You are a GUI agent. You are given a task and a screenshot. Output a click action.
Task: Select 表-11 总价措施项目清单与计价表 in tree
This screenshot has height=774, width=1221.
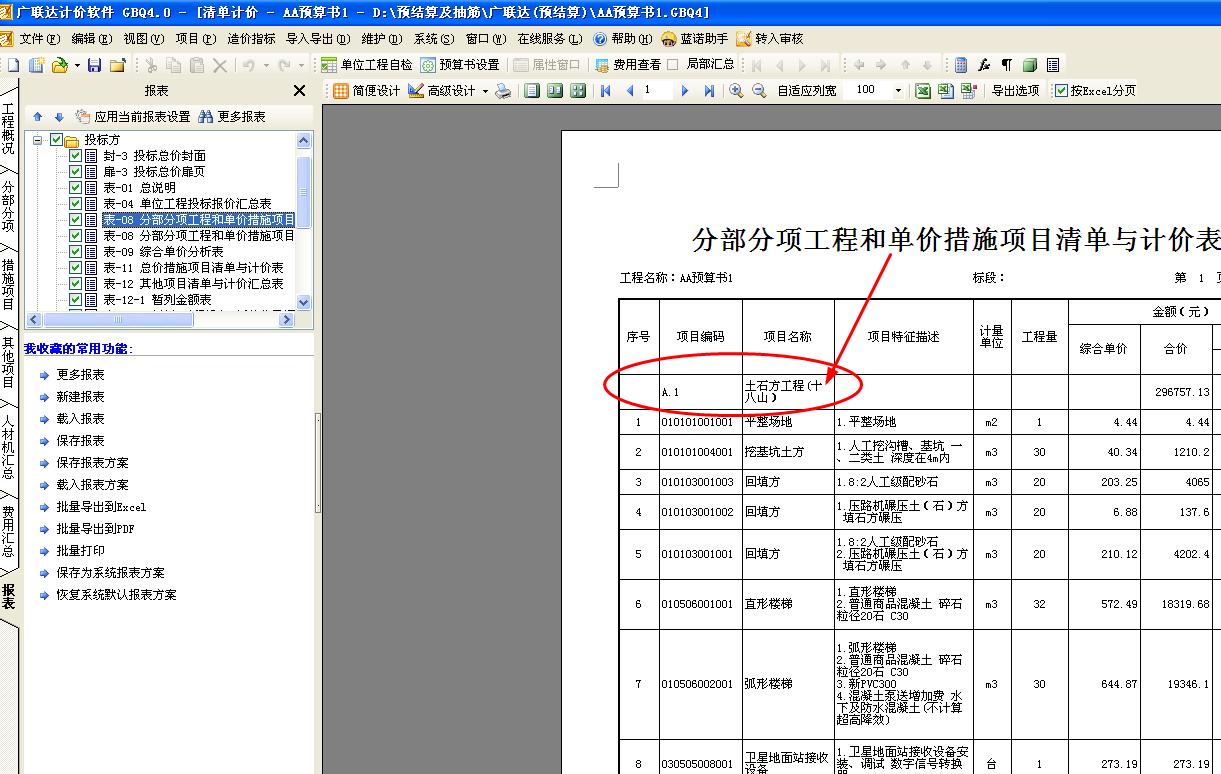click(193, 268)
